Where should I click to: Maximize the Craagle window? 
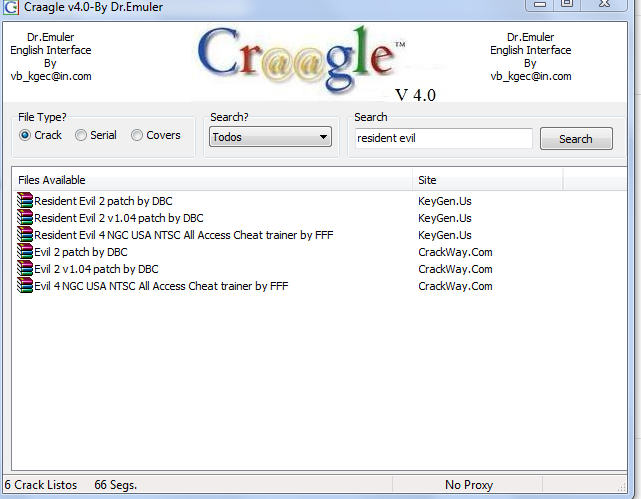pos(567,4)
